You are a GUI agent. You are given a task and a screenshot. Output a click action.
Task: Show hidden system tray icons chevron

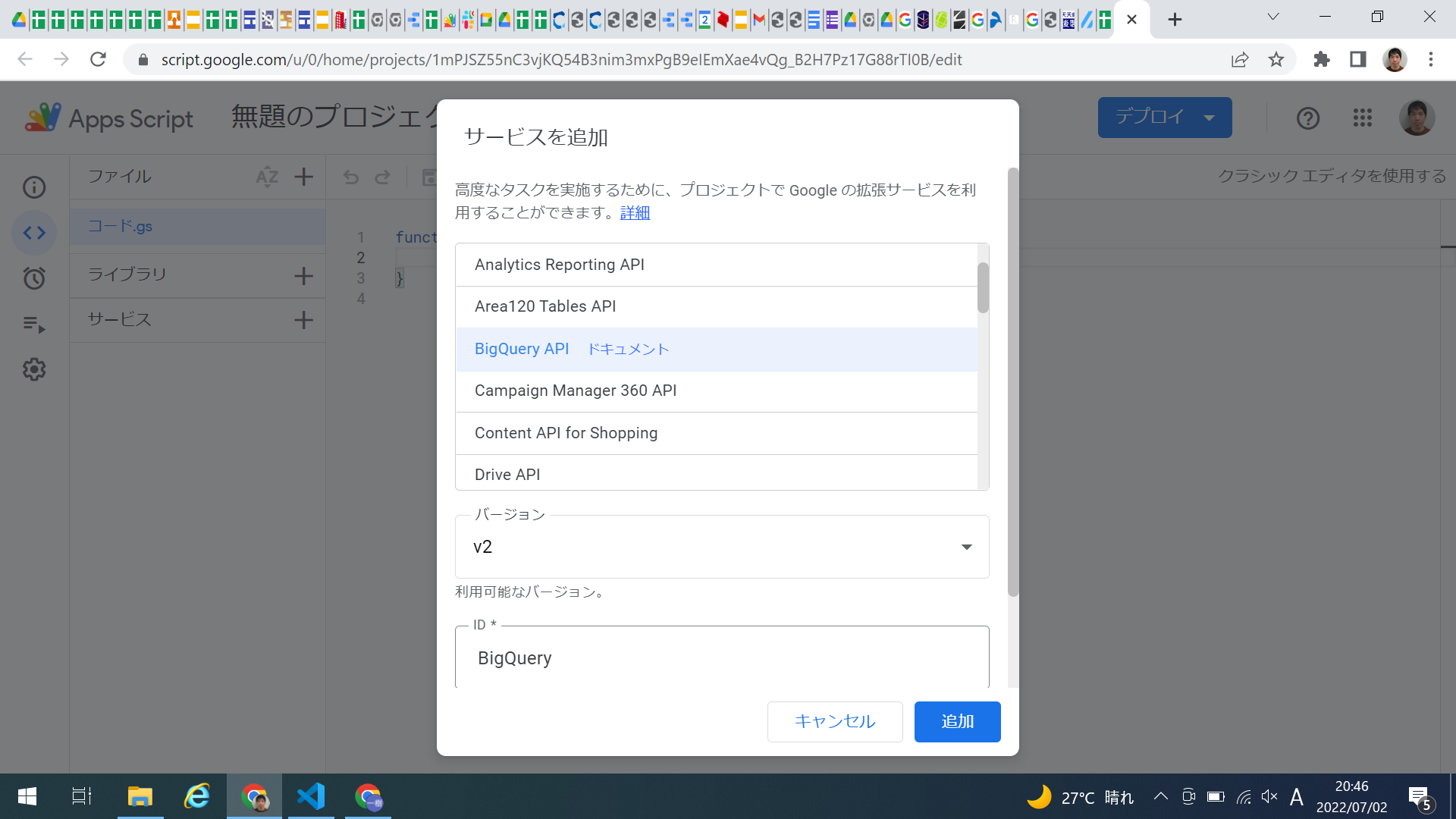click(x=1160, y=796)
